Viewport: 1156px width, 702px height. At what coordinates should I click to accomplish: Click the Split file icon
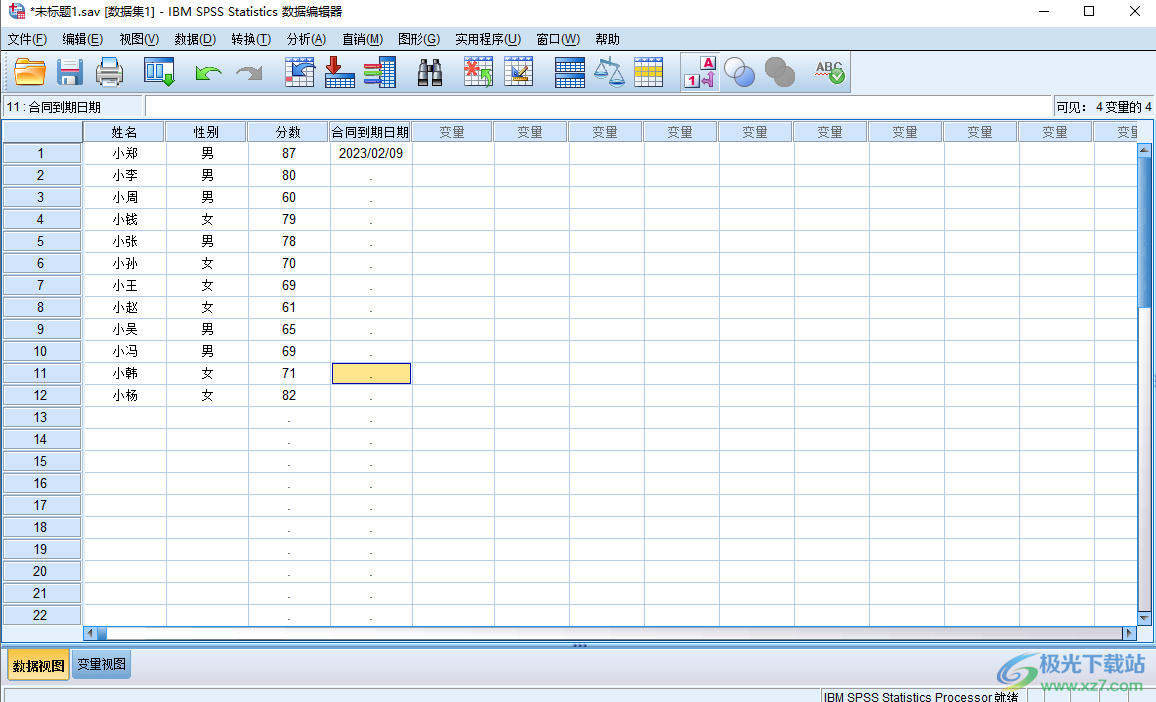click(569, 72)
